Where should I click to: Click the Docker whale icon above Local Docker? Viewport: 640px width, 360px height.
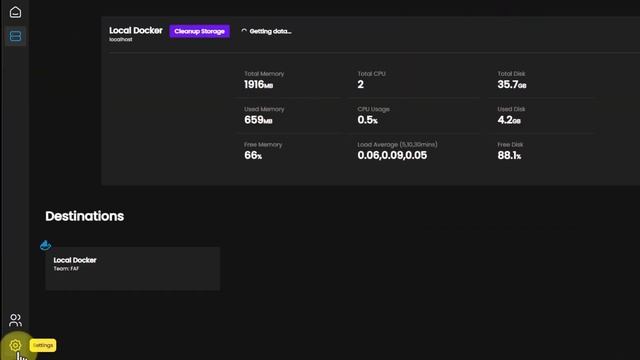coord(45,245)
